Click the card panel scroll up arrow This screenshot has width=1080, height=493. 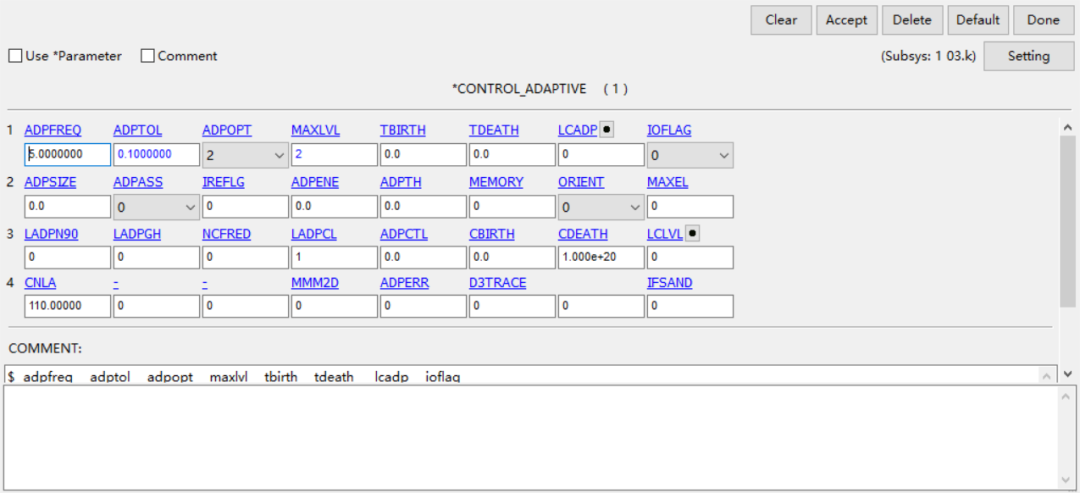[1068, 127]
